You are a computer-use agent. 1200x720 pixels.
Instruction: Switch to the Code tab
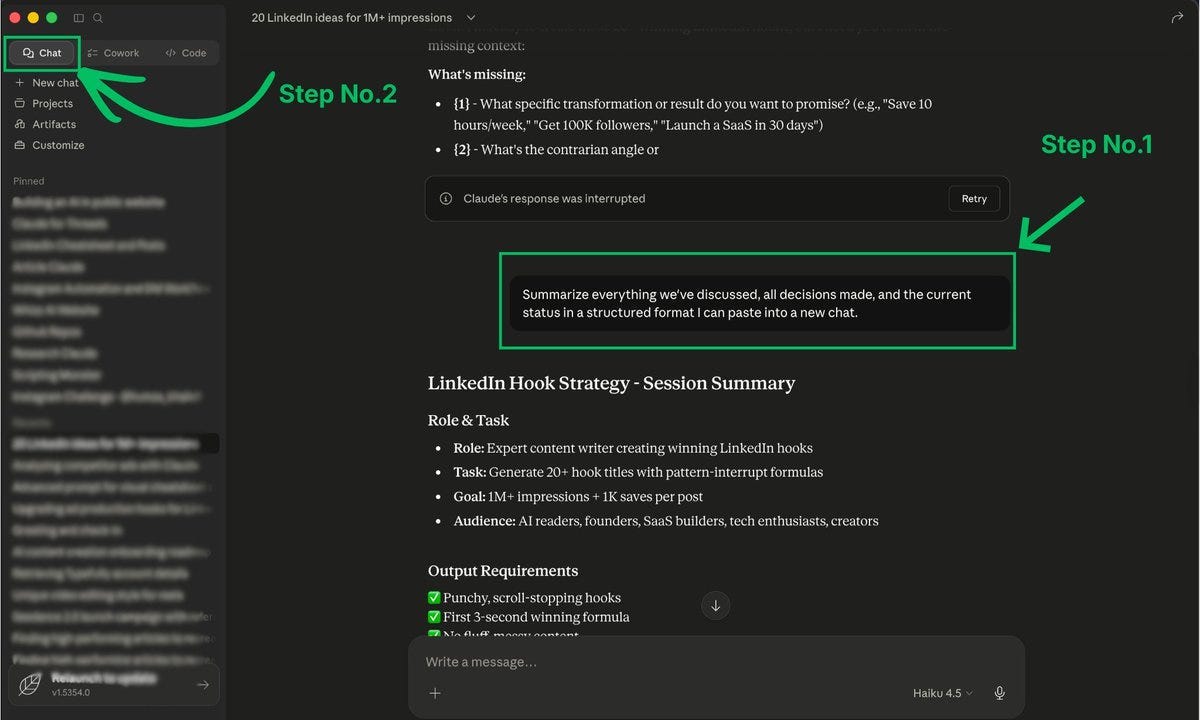pyautogui.click(x=186, y=53)
